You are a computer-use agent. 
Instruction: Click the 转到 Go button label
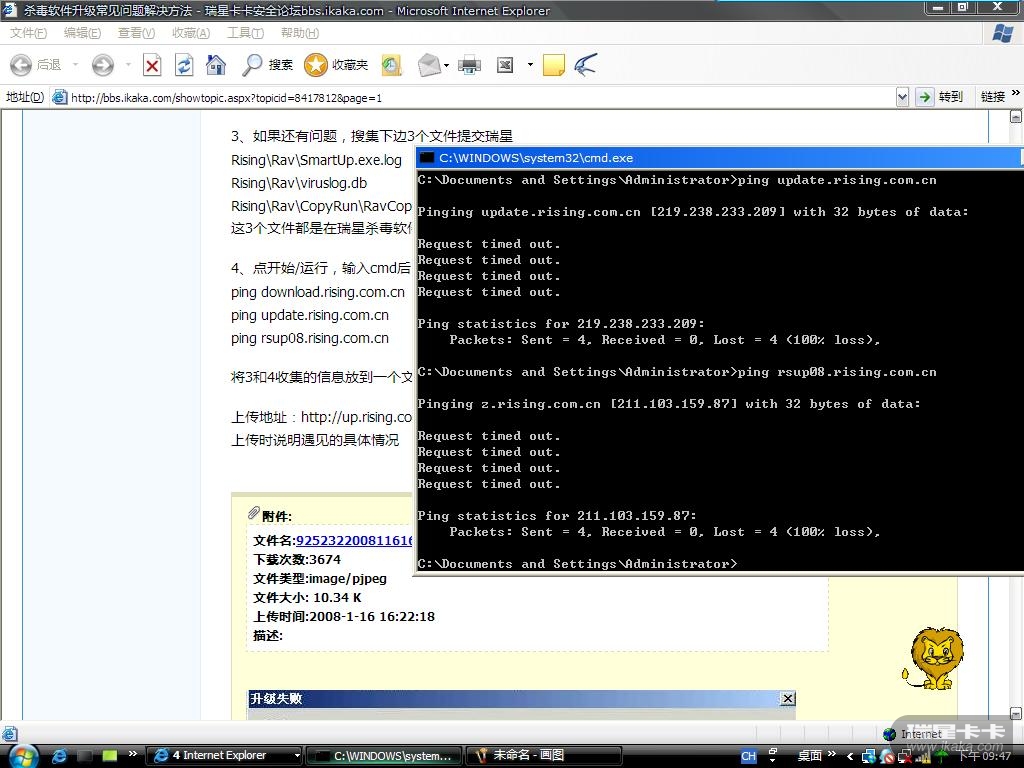(951, 97)
